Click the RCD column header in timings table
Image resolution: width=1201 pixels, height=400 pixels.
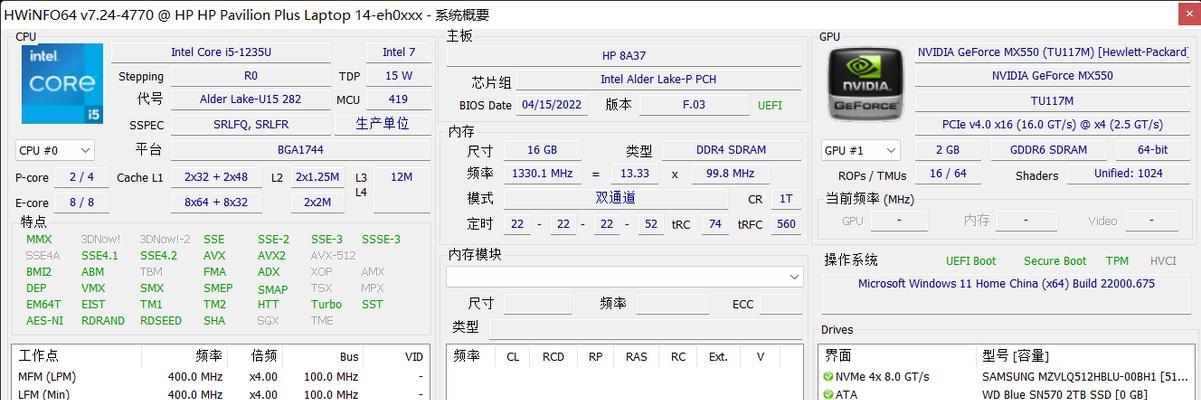click(552, 356)
